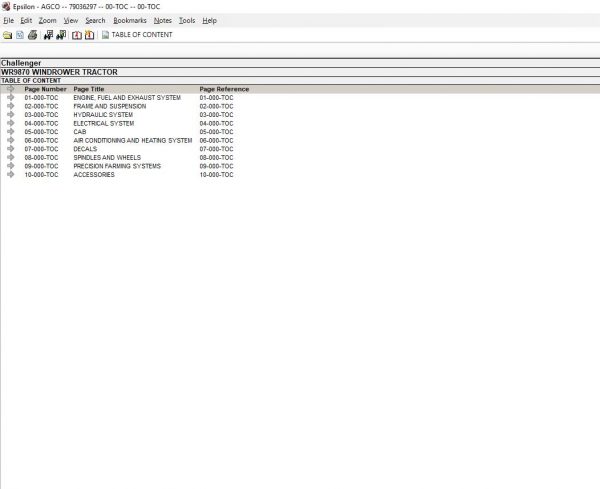Click page number 07-000-TOC in first column
The height and width of the screenshot is (489, 600).
click(x=41, y=149)
